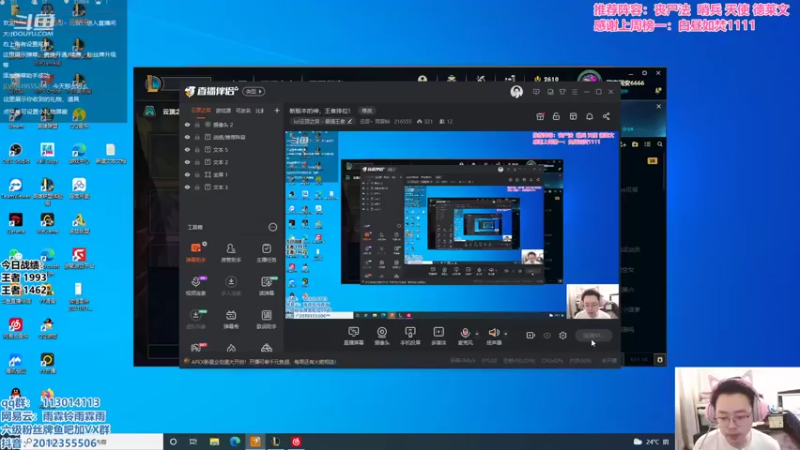Open the 虚拟形象 virtual avatar tool

pos(195,319)
